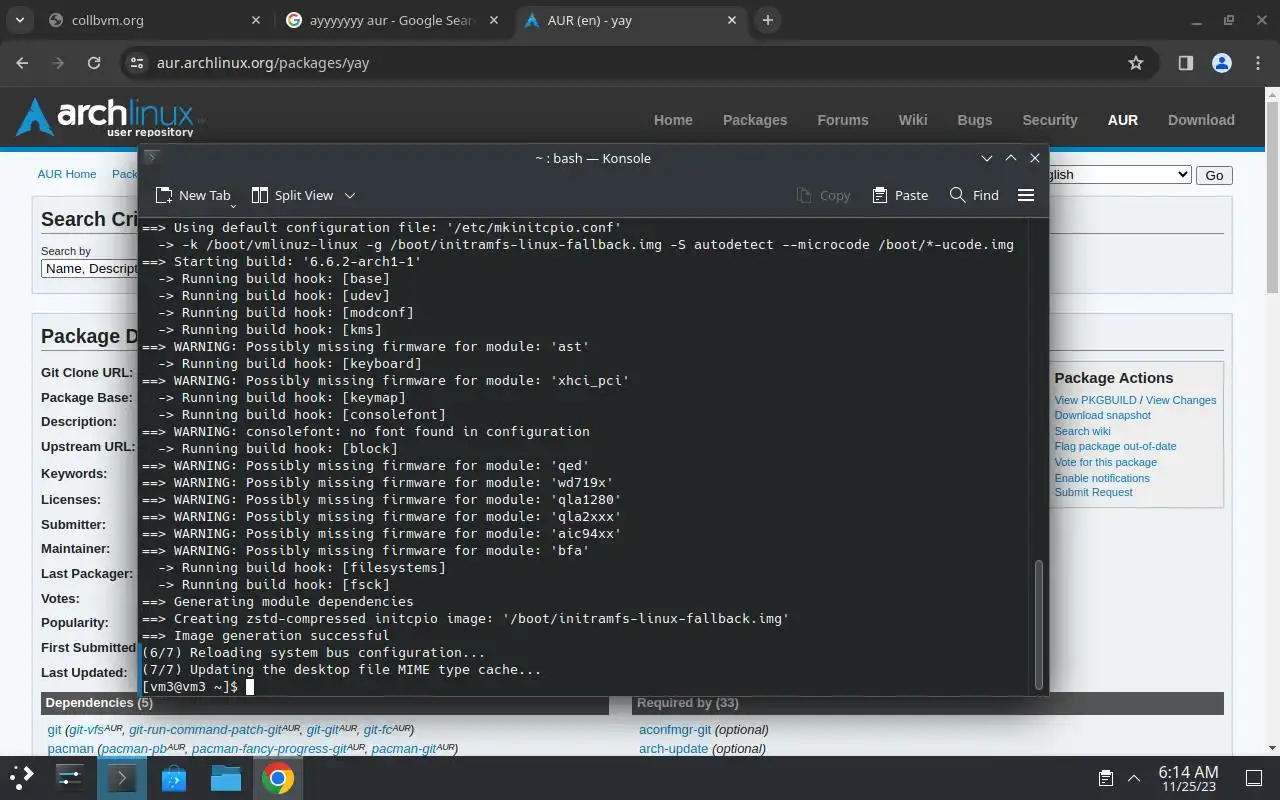
Task: Go forward in browser history
Action: coord(58,62)
